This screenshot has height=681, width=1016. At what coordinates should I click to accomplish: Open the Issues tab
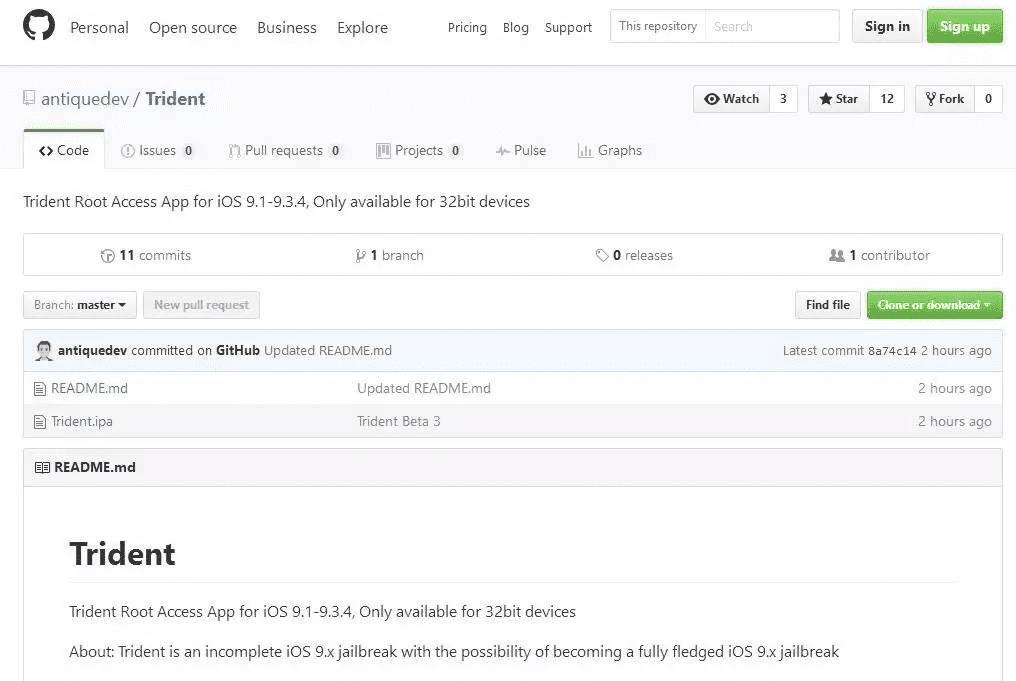click(157, 151)
